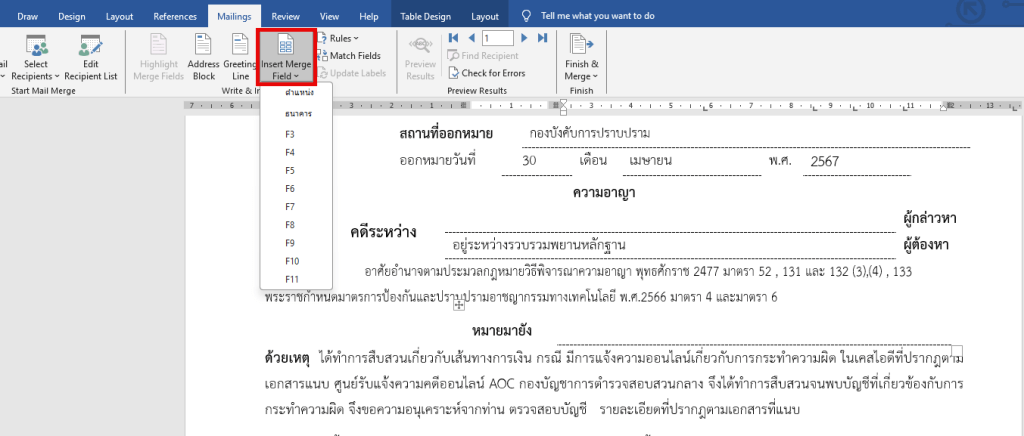Image resolution: width=1024 pixels, height=436 pixels.
Task: Pick the F11 merge field entry
Action: click(x=292, y=279)
